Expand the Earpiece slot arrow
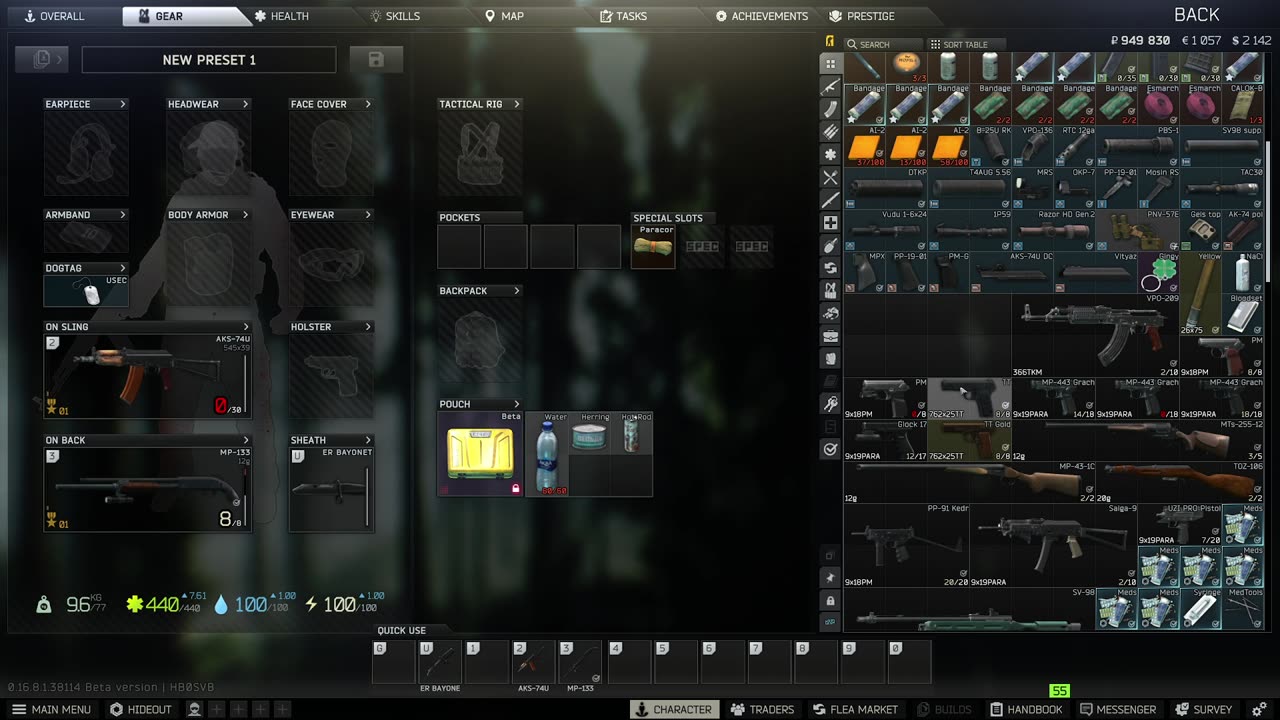This screenshot has width=1280, height=720. pos(123,104)
